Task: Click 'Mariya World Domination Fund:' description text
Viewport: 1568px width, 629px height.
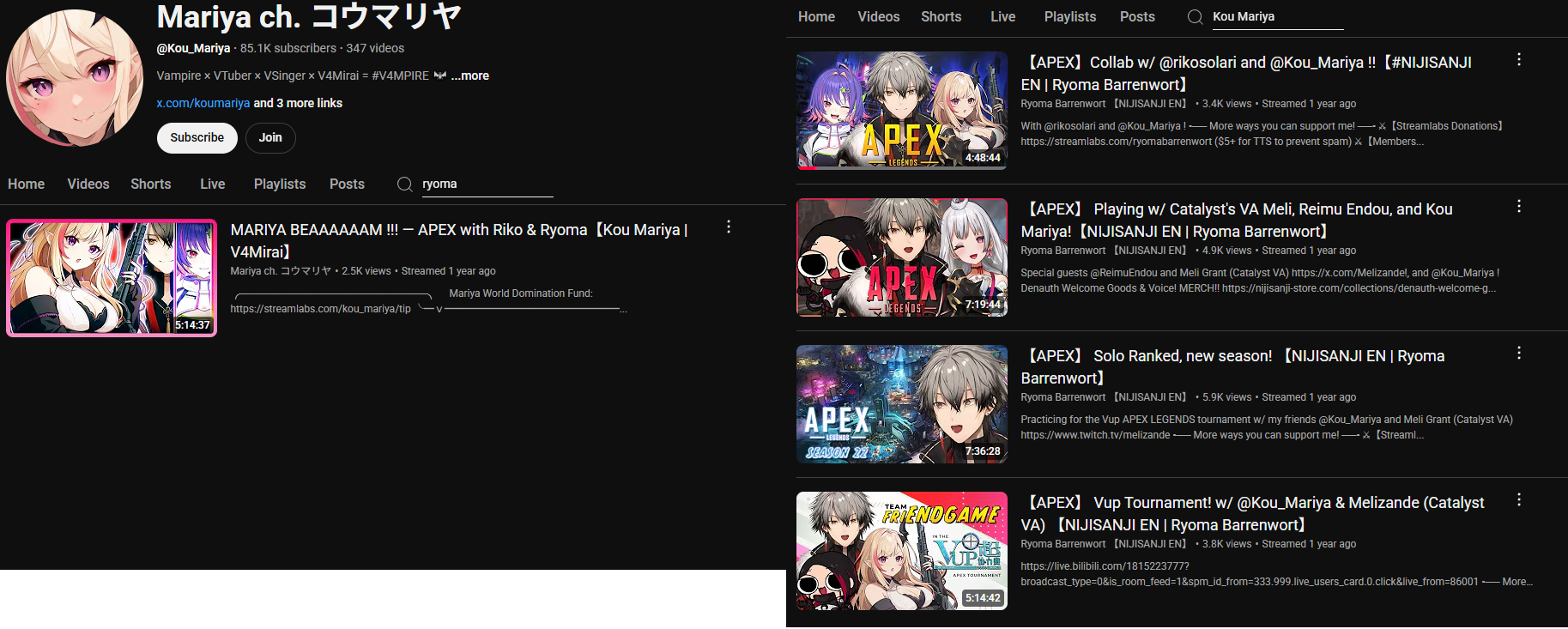Action: pyautogui.click(x=521, y=293)
